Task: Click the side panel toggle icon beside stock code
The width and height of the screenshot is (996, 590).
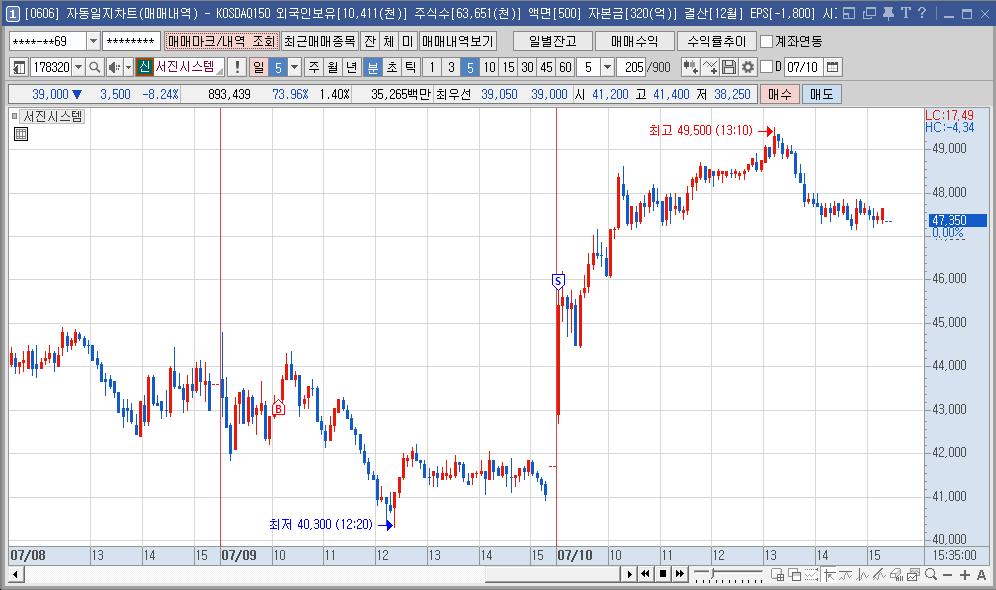Action: pos(19,67)
